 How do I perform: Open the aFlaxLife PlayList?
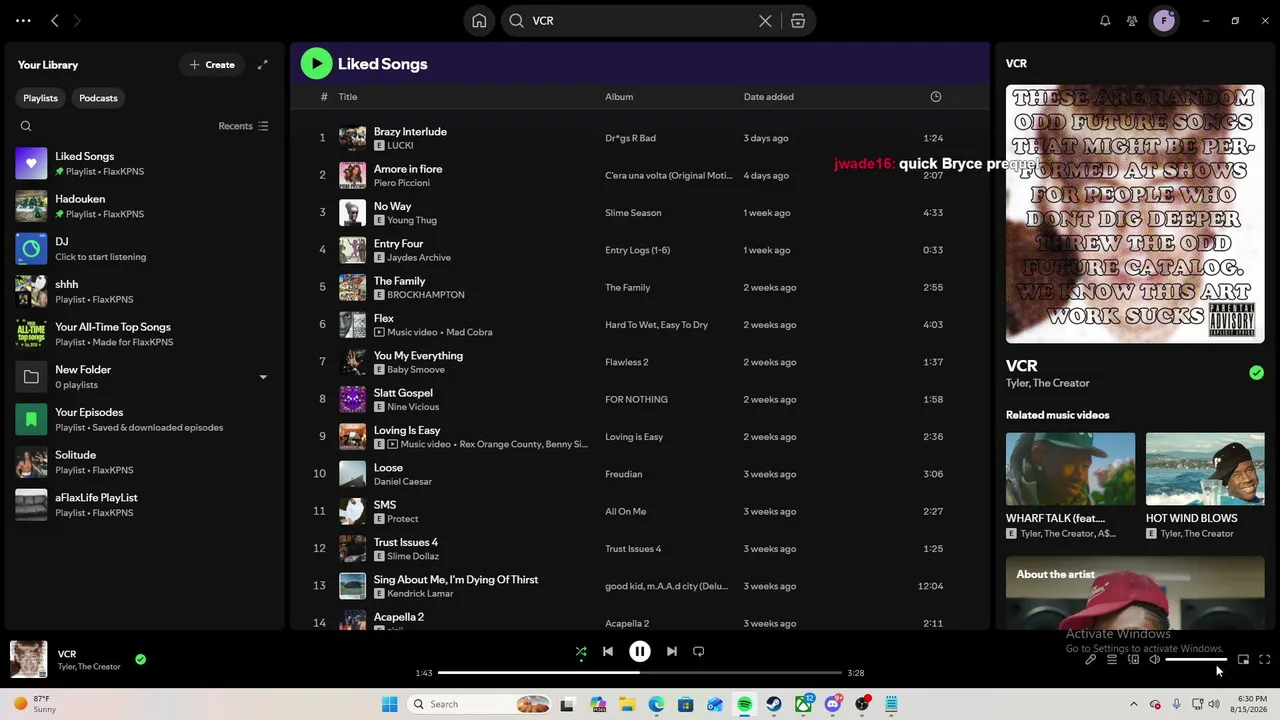(144, 505)
